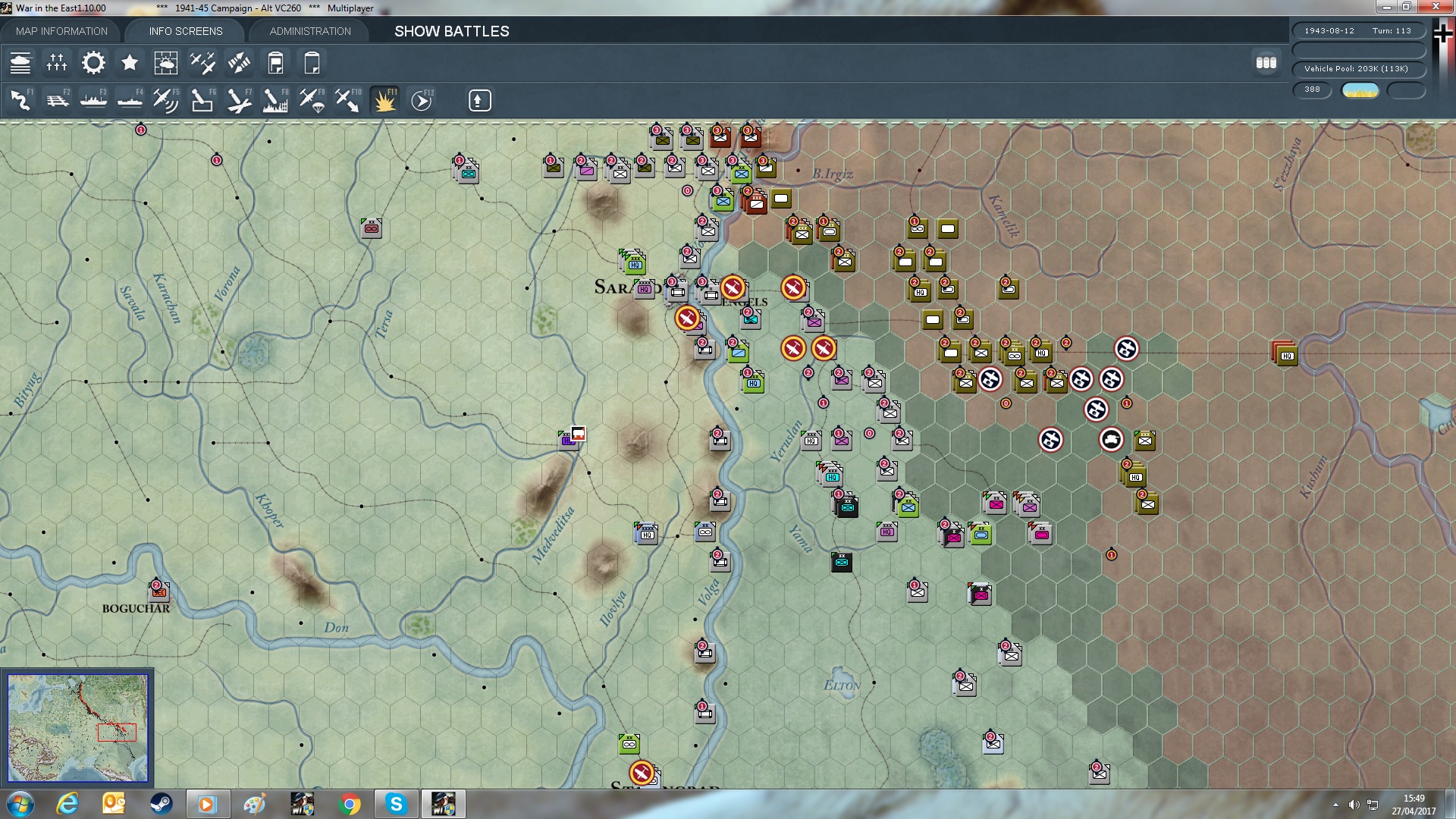Open Windows Start menu
The image size is (1456, 819).
pyautogui.click(x=20, y=804)
